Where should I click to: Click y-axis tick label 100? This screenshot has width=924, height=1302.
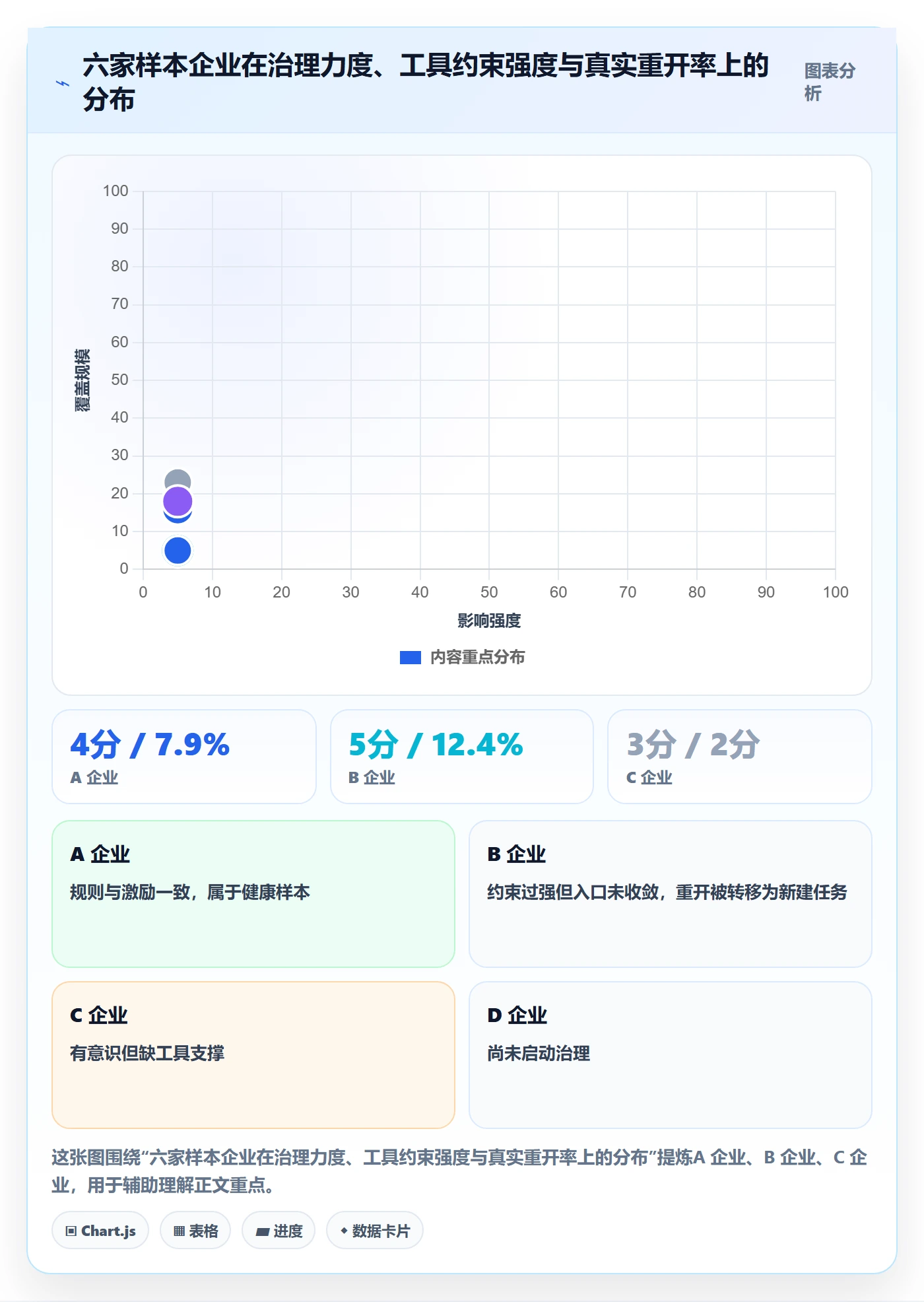115,191
